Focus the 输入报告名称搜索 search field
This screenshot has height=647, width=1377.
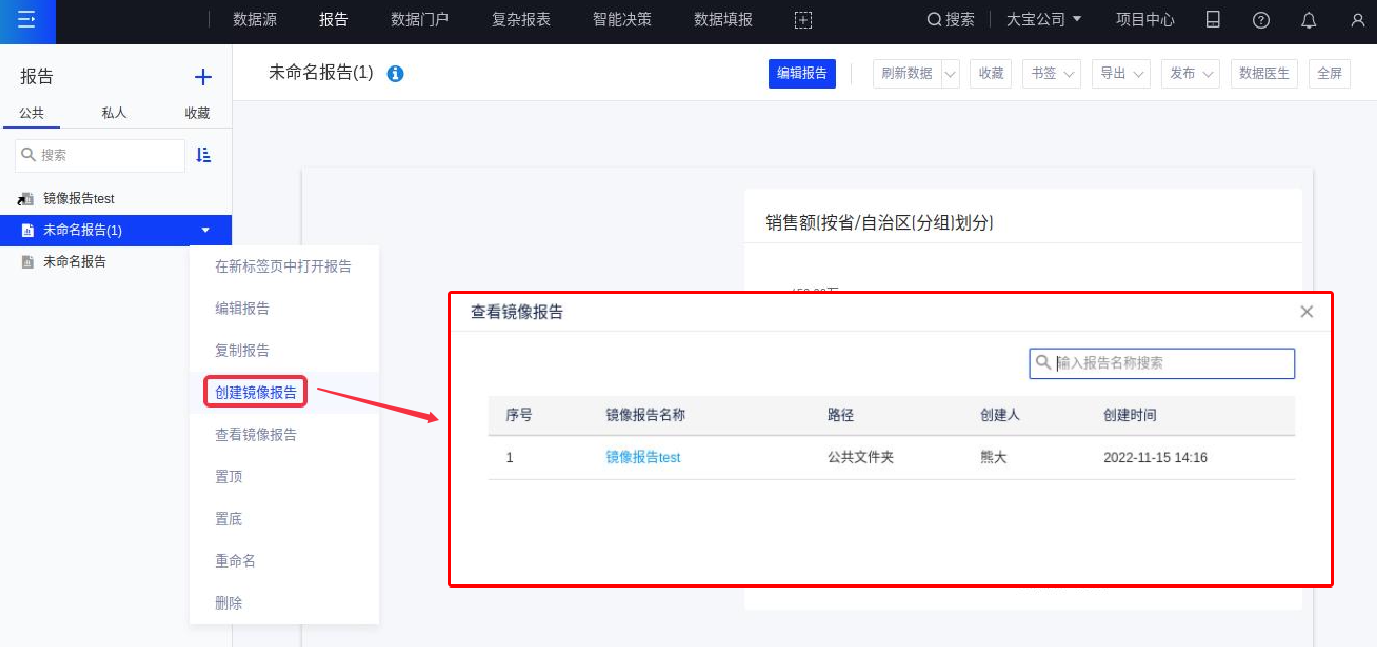pyautogui.click(x=1170, y=363)
